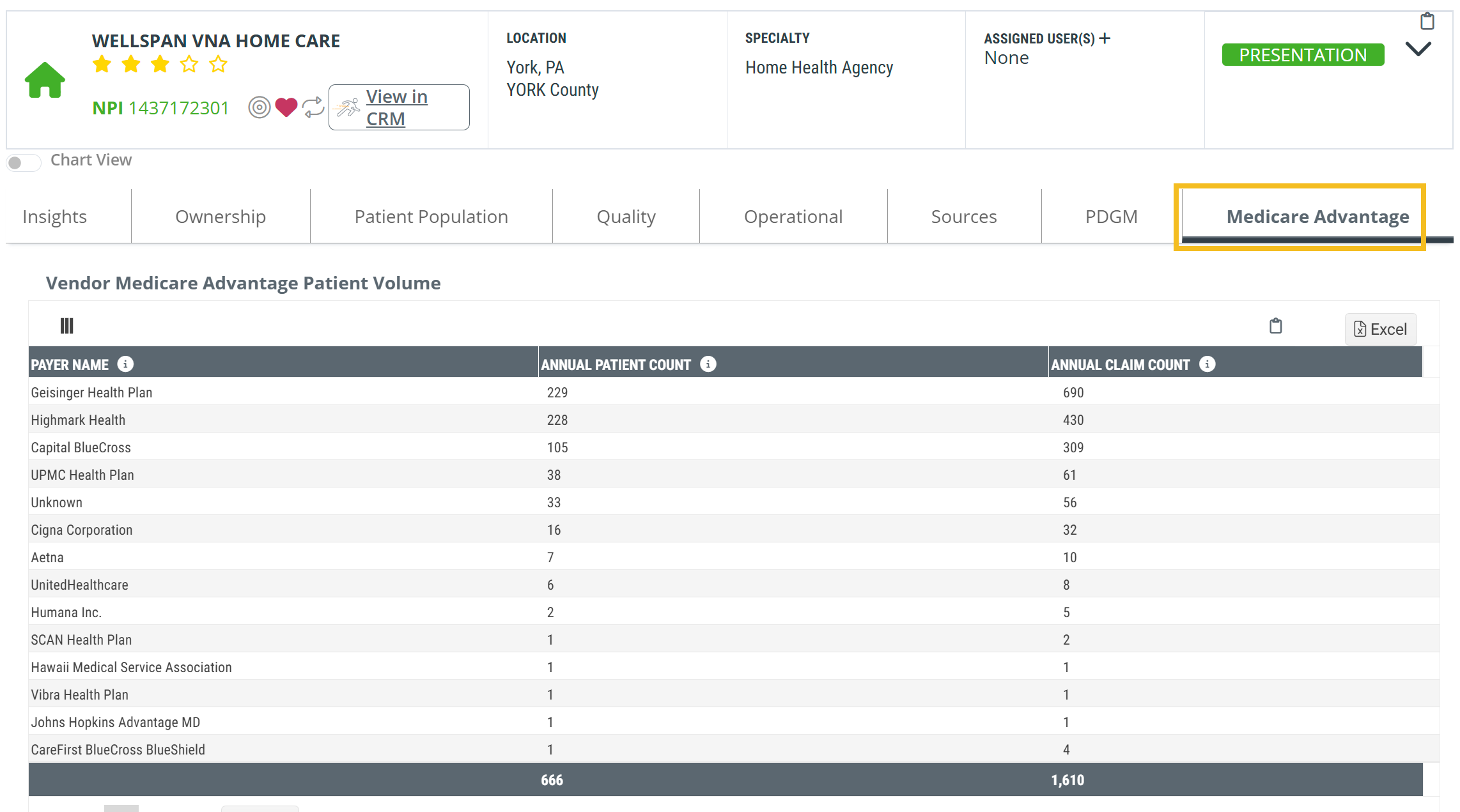Click the fourth empty rating star
This screenshot has height=812, width=1460.
coord(189,65)
